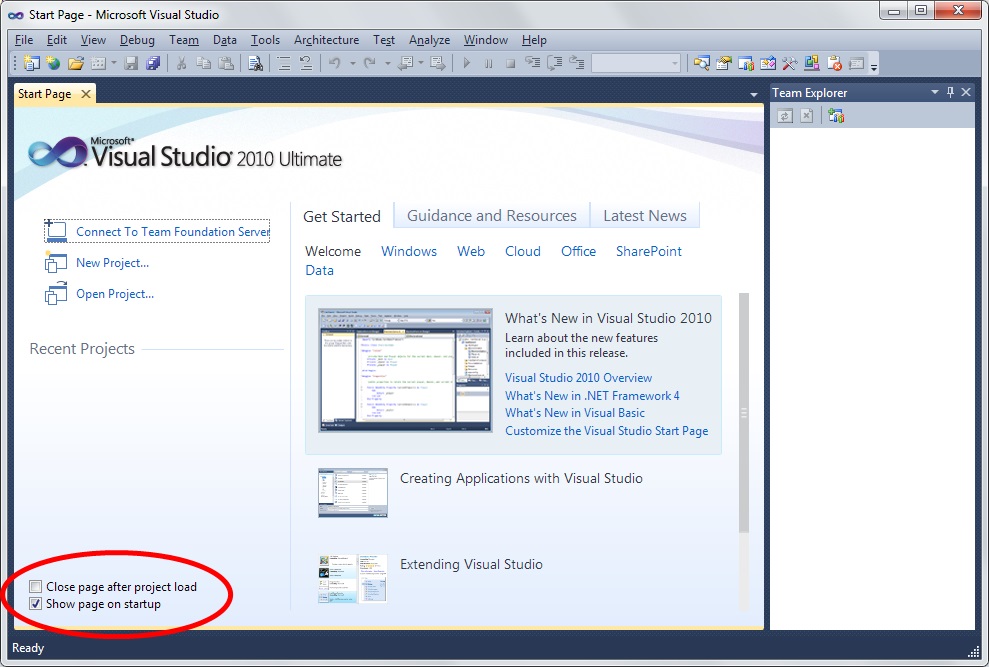Click the Paste clipboard icon
The height and width of the screenshot is (667, 989).
(226, 63)
